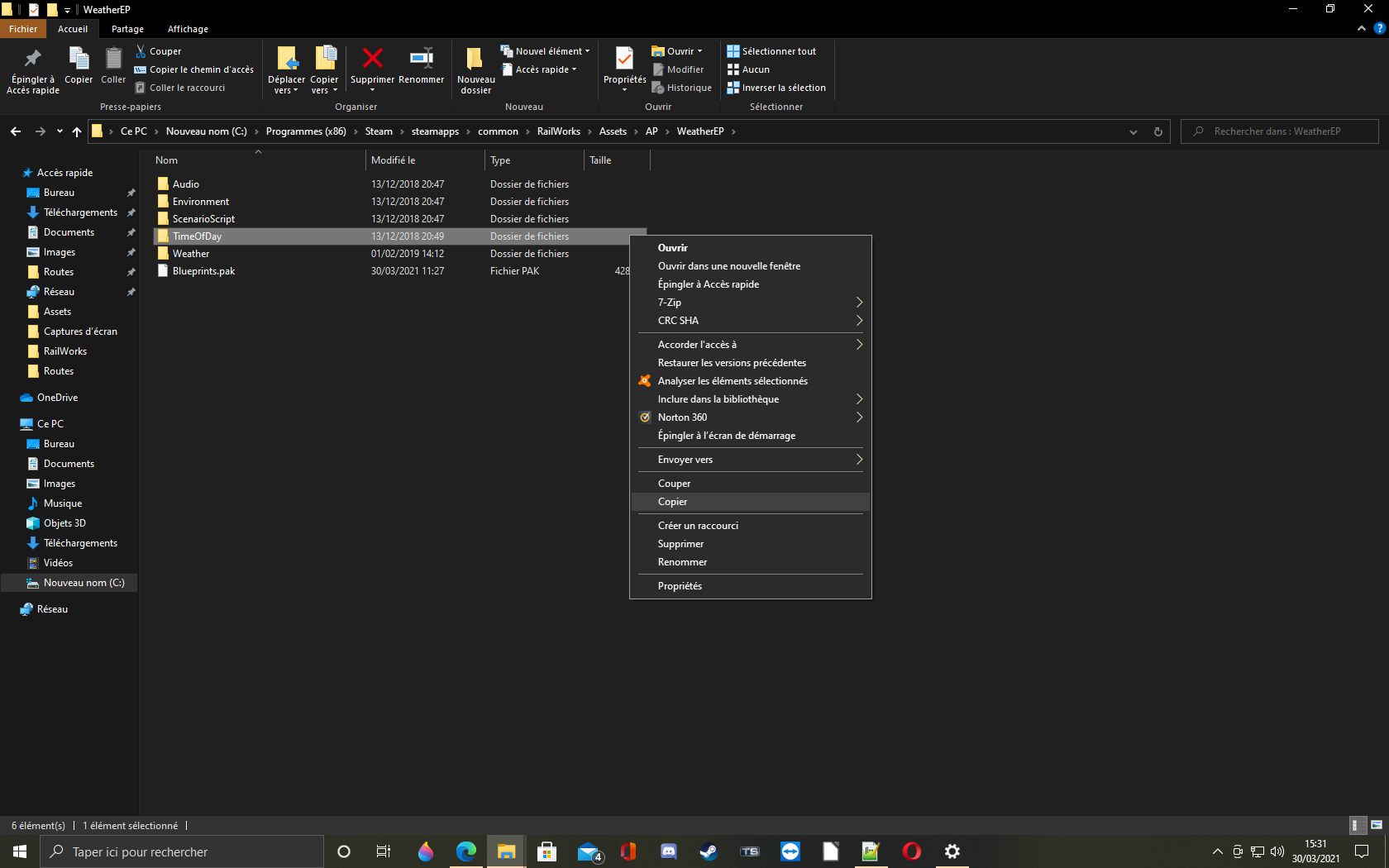Open Steam from the taskbar

[x=709, y=851]
